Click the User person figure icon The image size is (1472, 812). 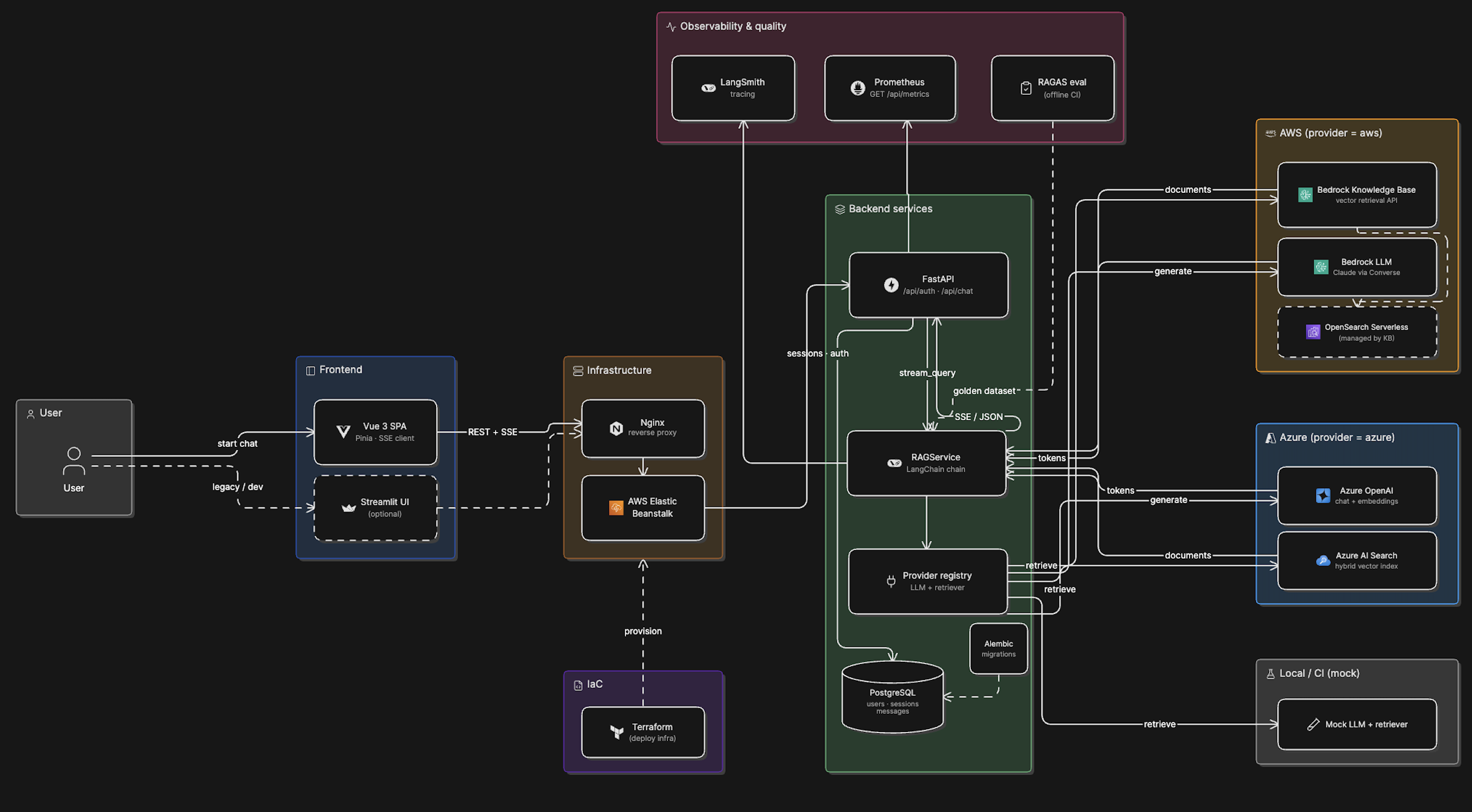click(x=74, y=461)
